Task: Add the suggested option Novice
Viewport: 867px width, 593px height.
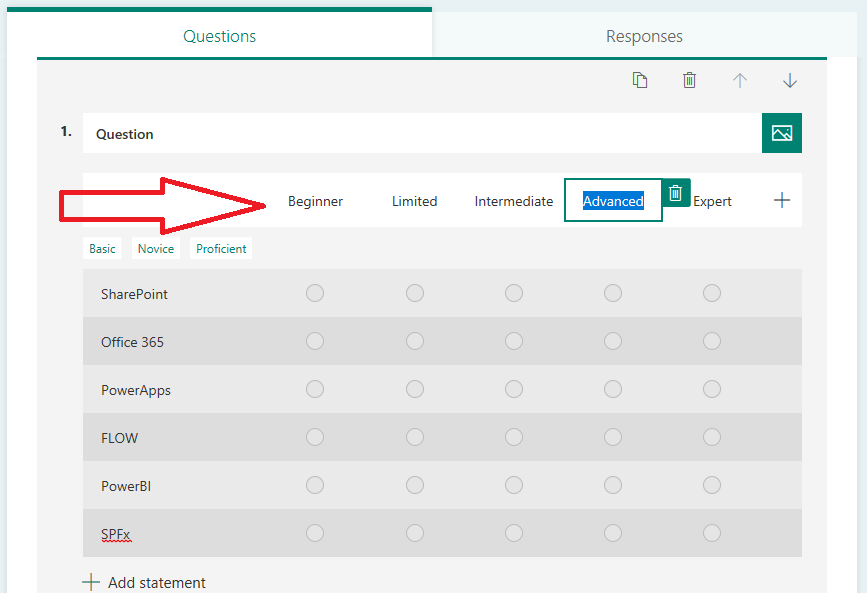Action: click(156, 248)
